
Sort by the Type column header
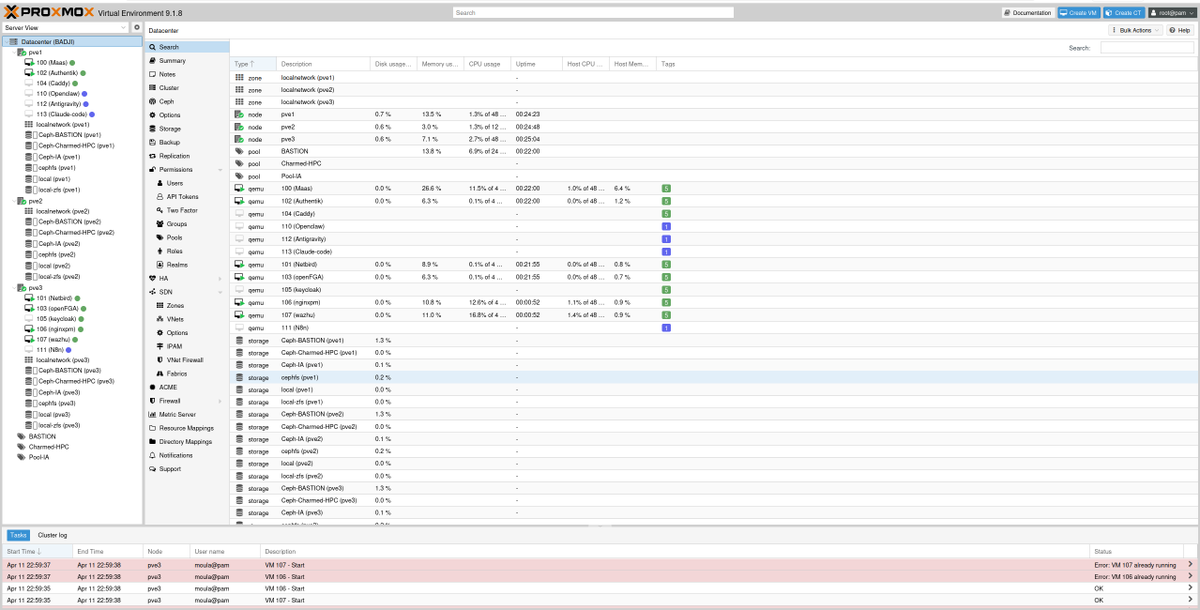coord(254,64)
